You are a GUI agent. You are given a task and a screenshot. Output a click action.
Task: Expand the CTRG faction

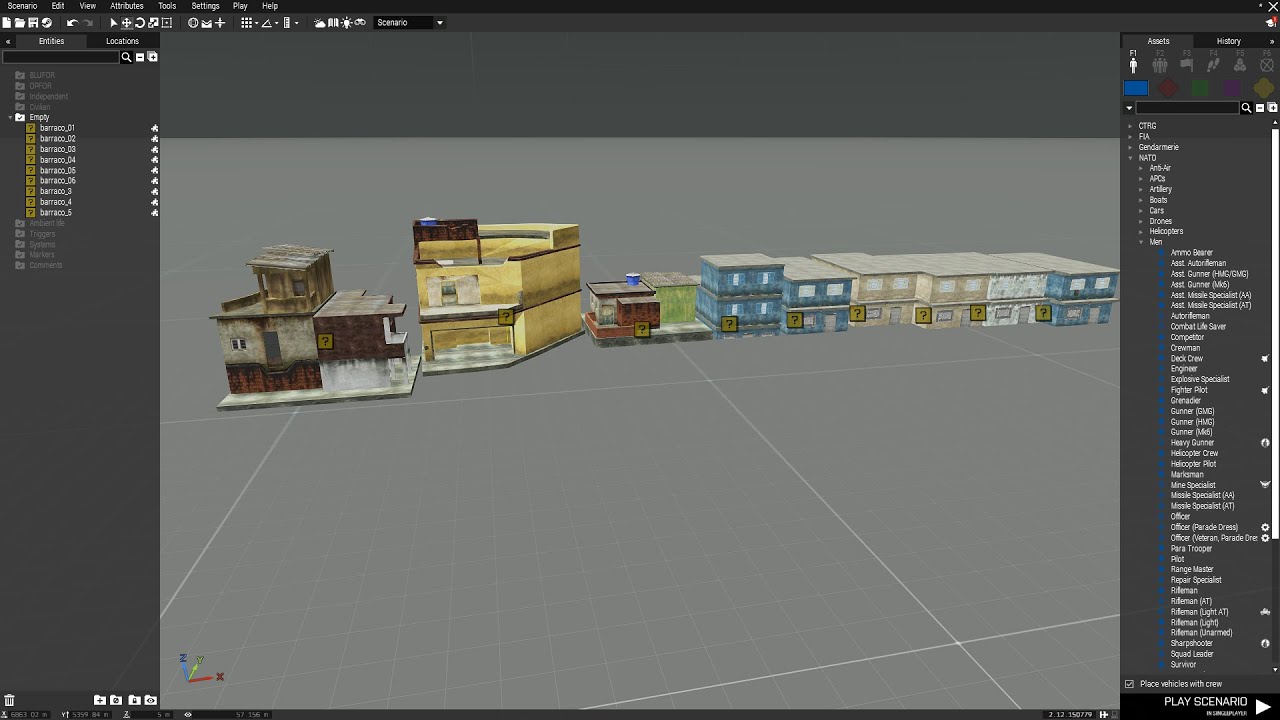pyautogui.click(x=1131, y=126)
